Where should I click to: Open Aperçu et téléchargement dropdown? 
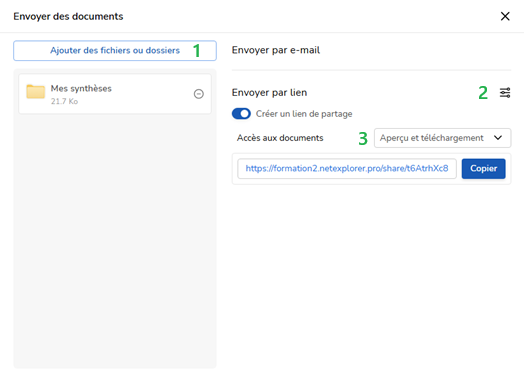point(442,138)
